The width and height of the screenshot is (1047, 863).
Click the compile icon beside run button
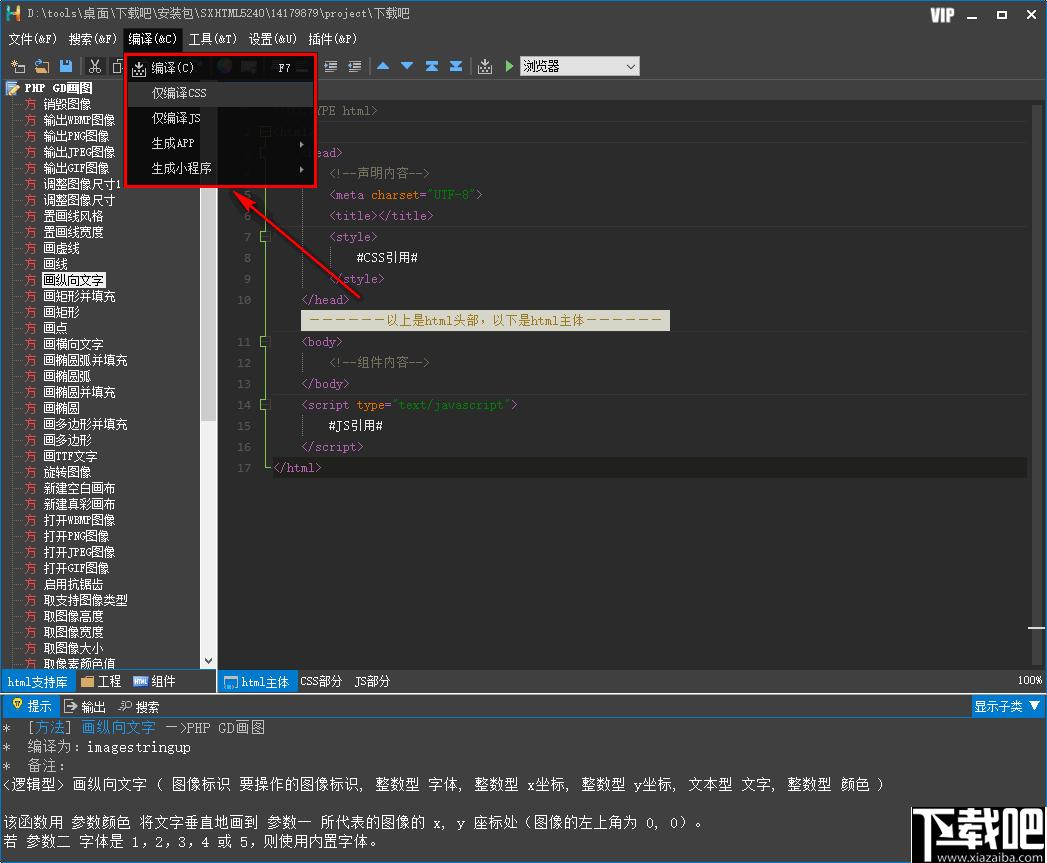(485, 66)
